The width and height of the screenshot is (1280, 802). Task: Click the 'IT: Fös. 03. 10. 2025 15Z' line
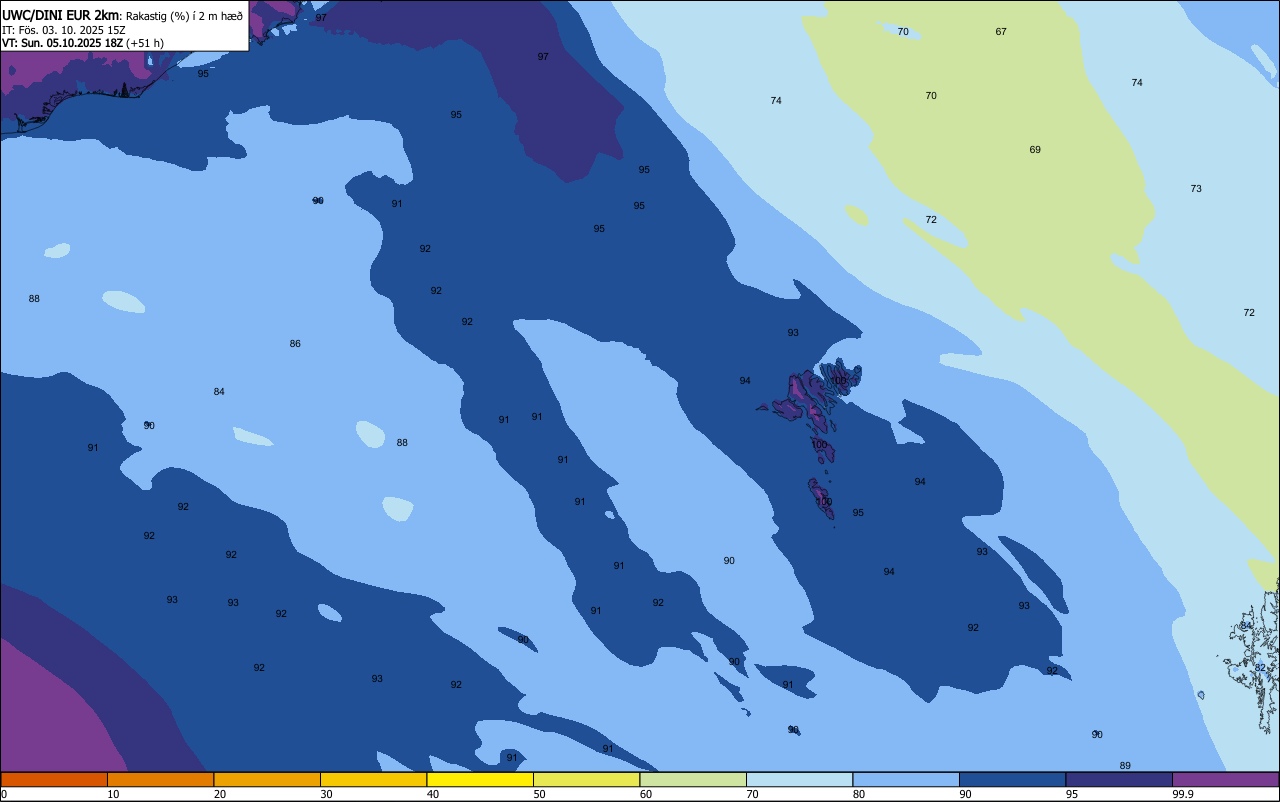coord(64,29)
